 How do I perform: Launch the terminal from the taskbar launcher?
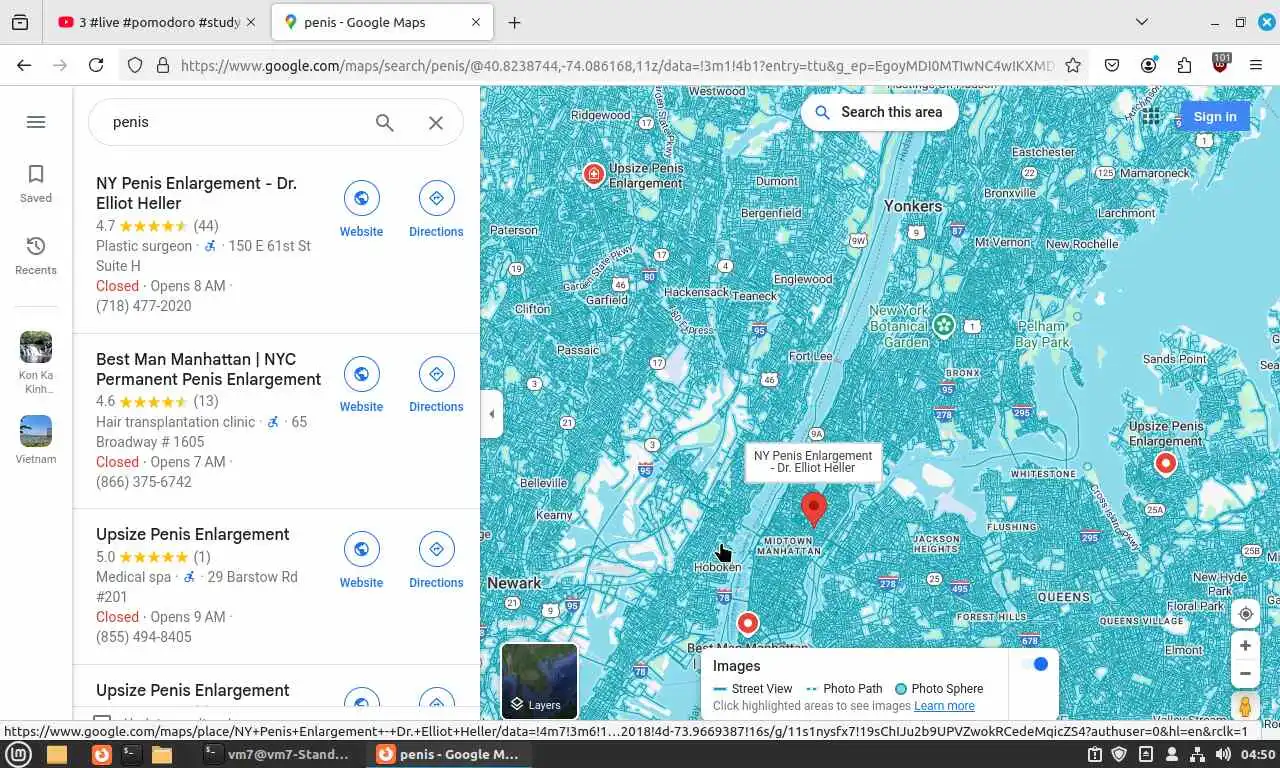click(131, 754)
